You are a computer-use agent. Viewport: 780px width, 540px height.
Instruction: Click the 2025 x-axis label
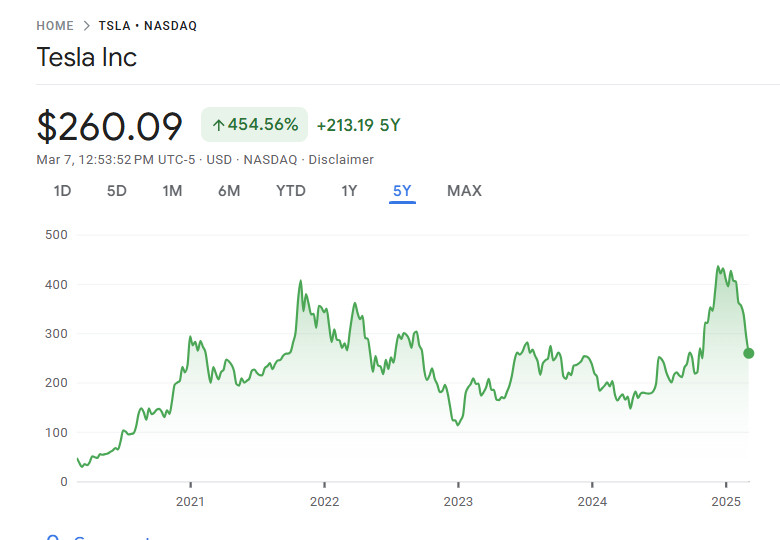[726, 502]
